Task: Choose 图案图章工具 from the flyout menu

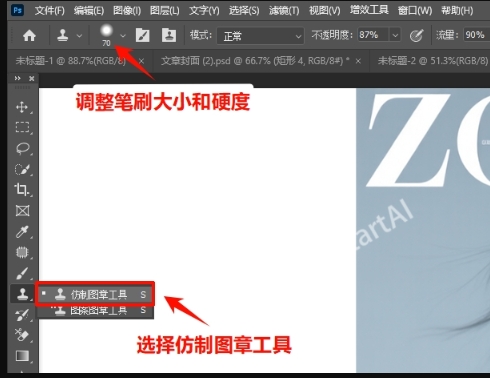Action: [x=95, y=310]
